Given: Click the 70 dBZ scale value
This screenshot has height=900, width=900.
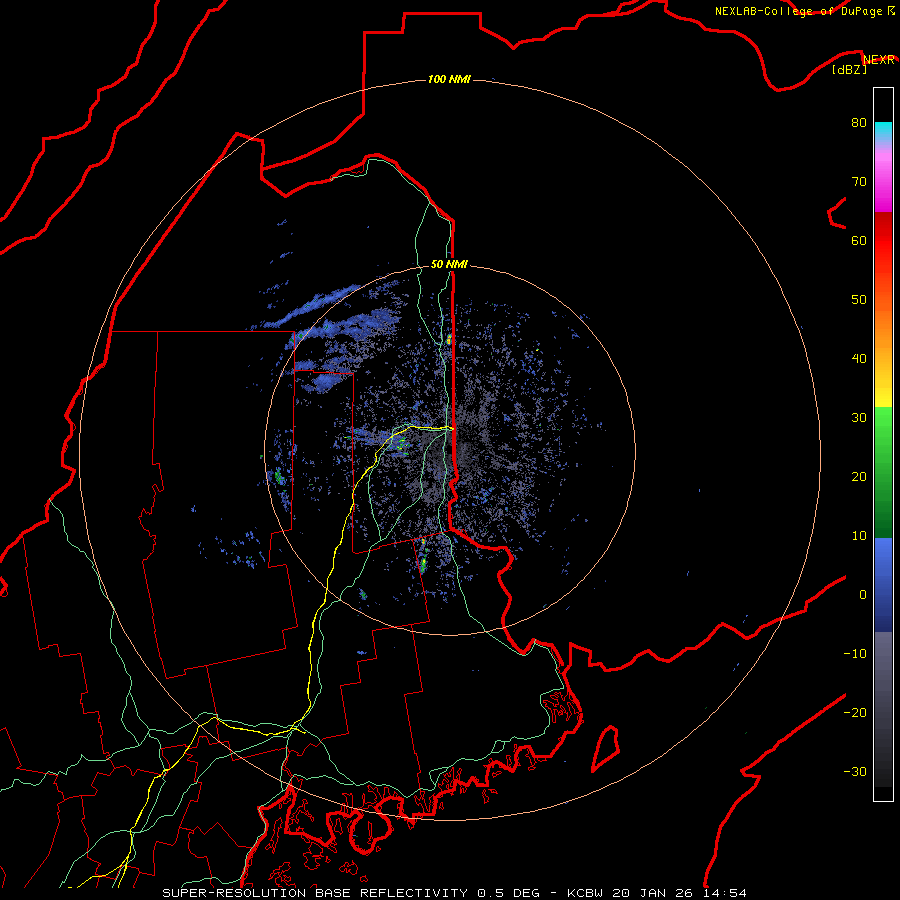Looking at the screenshot, I should pos(859,181).
